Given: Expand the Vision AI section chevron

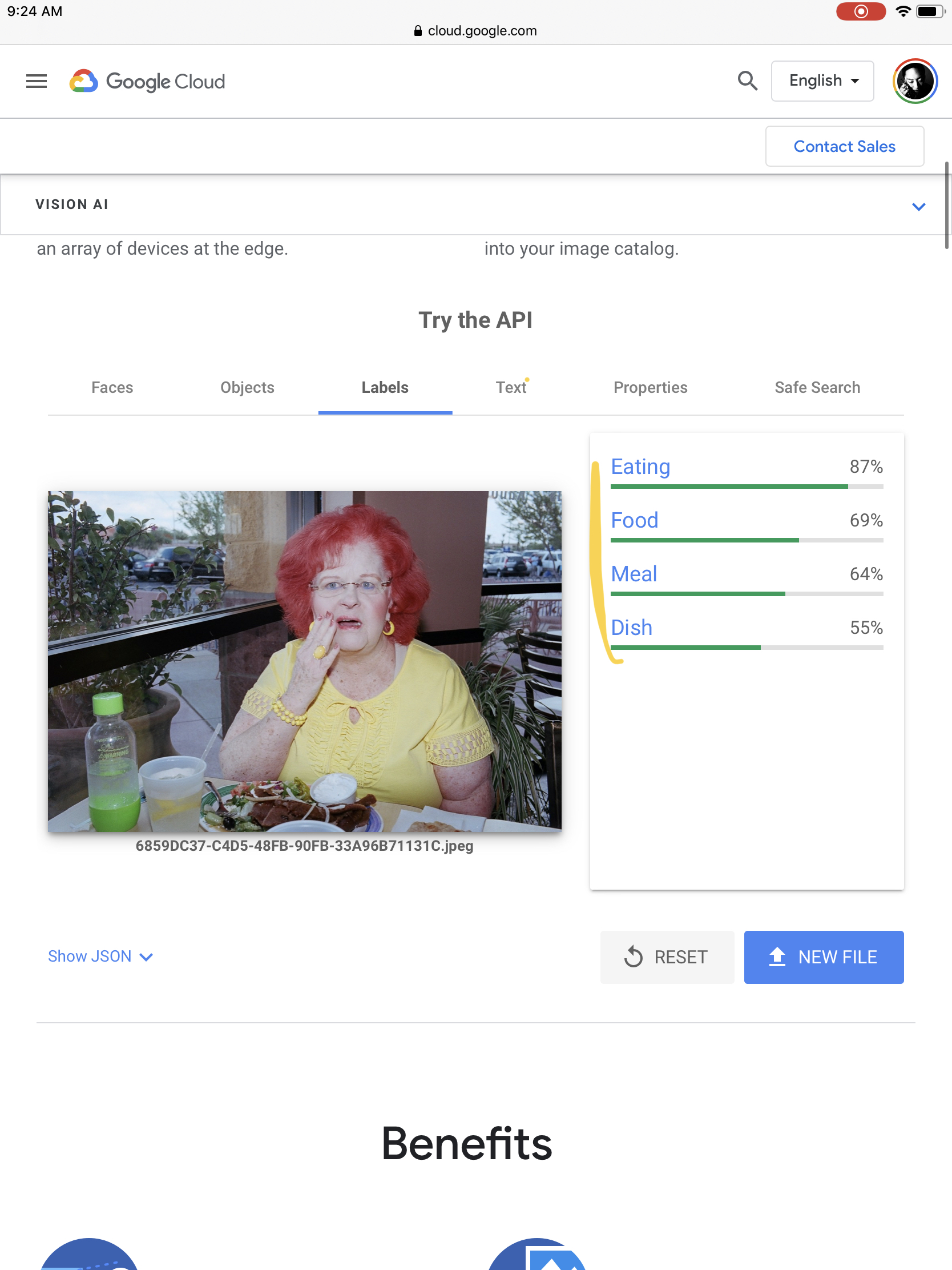Looking at the screenshot, I should click(918, 207).
